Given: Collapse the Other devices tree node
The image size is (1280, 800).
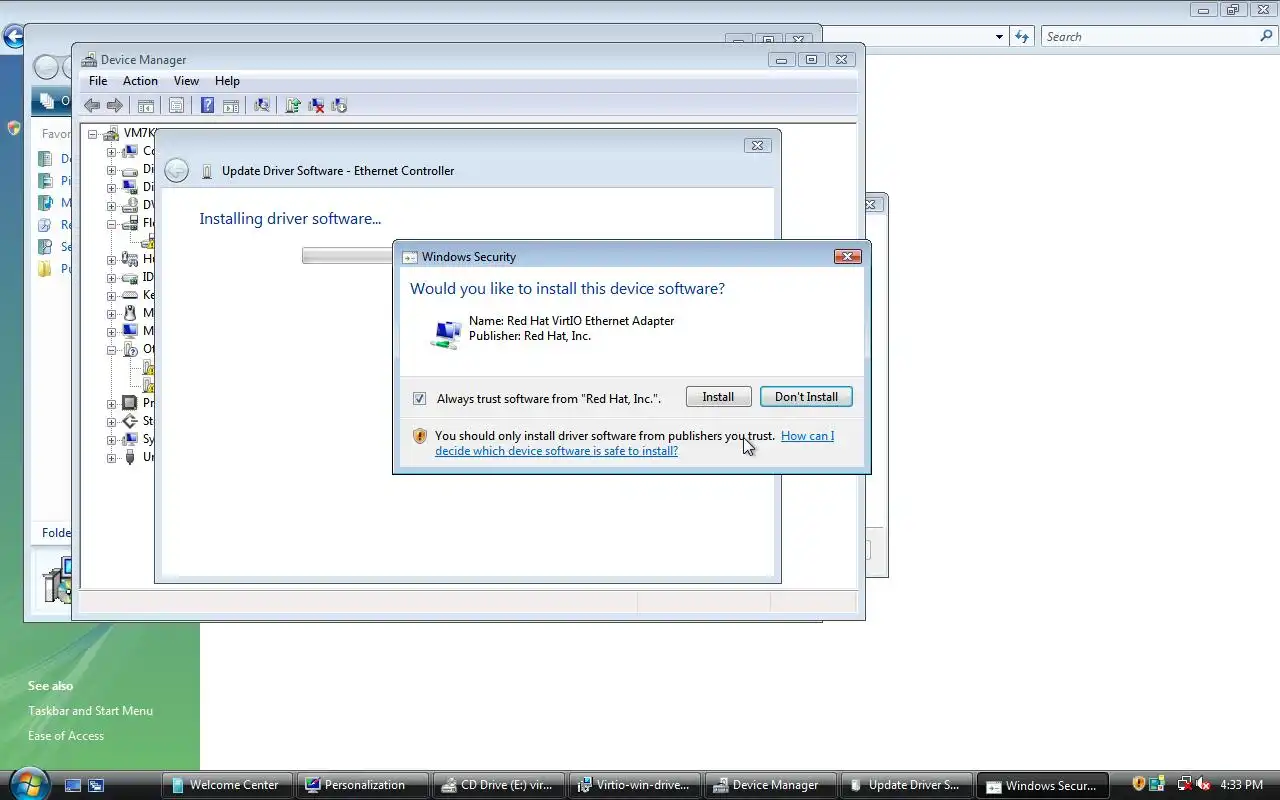Looking at the screenshot, I should pos(112,350).
